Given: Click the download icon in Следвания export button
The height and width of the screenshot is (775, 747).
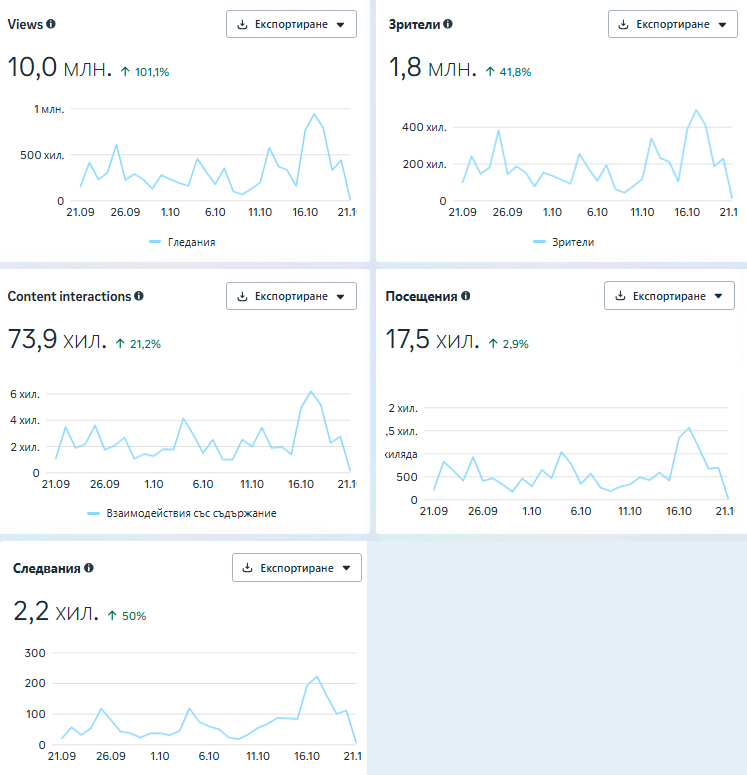Looking at the screenshot, I should [248, 567].
